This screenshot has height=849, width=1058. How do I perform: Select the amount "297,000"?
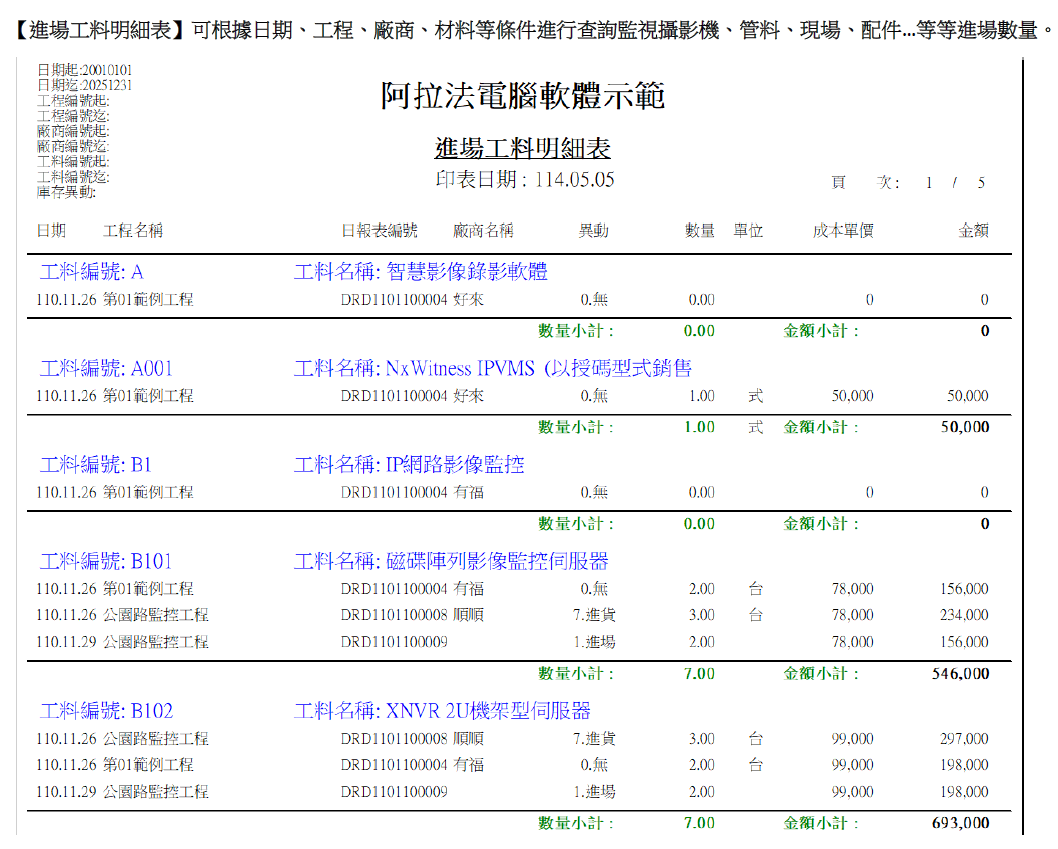point(964,739)
